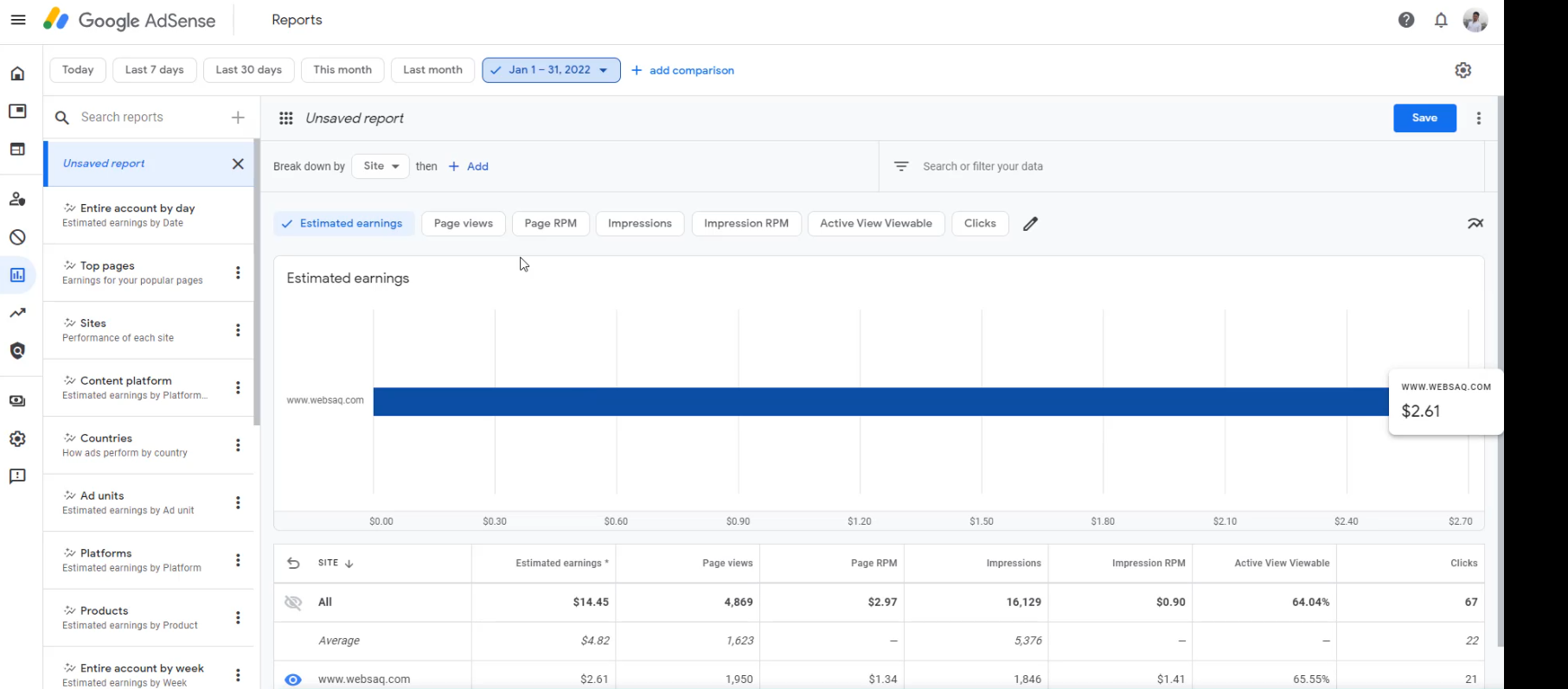This screenshot has height=689, width=1568.
Task: Open more options next to Save
Action: pyautogui.click(x=1479, y=118)
